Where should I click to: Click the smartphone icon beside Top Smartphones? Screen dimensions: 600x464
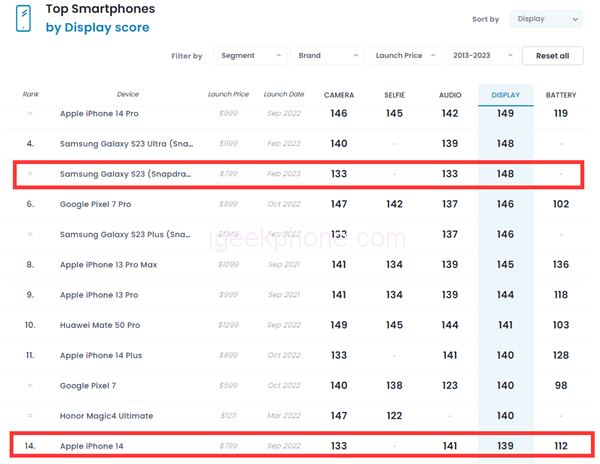pos(23,18)
